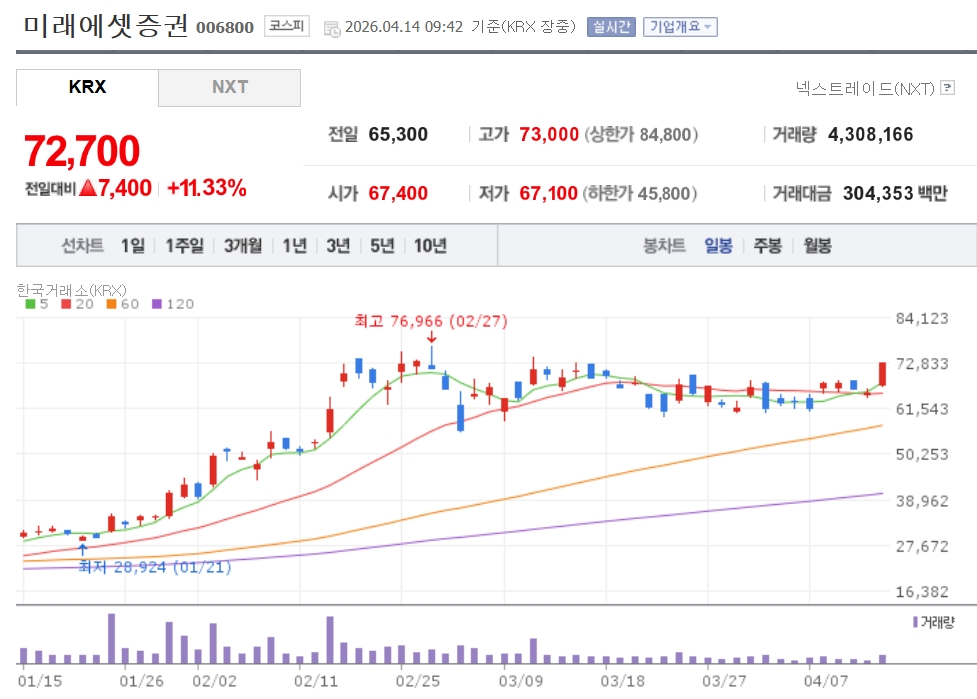Click the 04/07 date label on the axis
This screenshot has height=699, width=977.
point(826,681)
